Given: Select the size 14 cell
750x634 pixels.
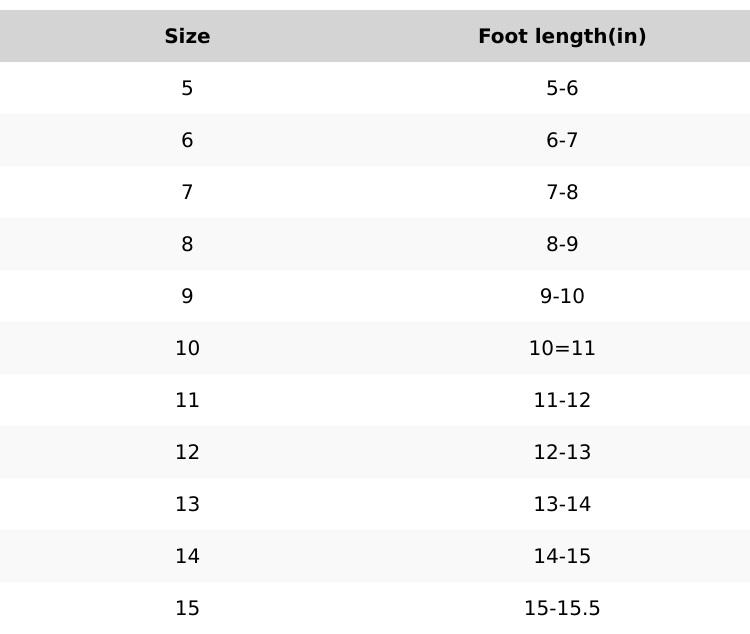Looking at the screenshot, I should click(187, 557).
